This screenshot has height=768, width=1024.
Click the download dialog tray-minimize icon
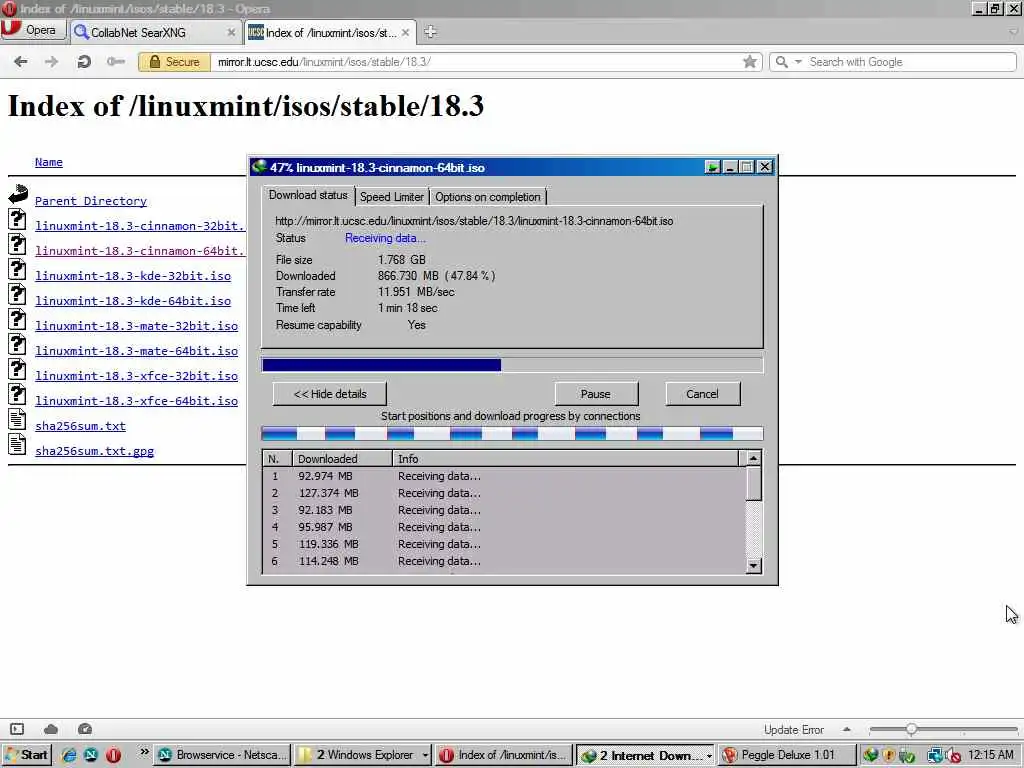[712, 167]
